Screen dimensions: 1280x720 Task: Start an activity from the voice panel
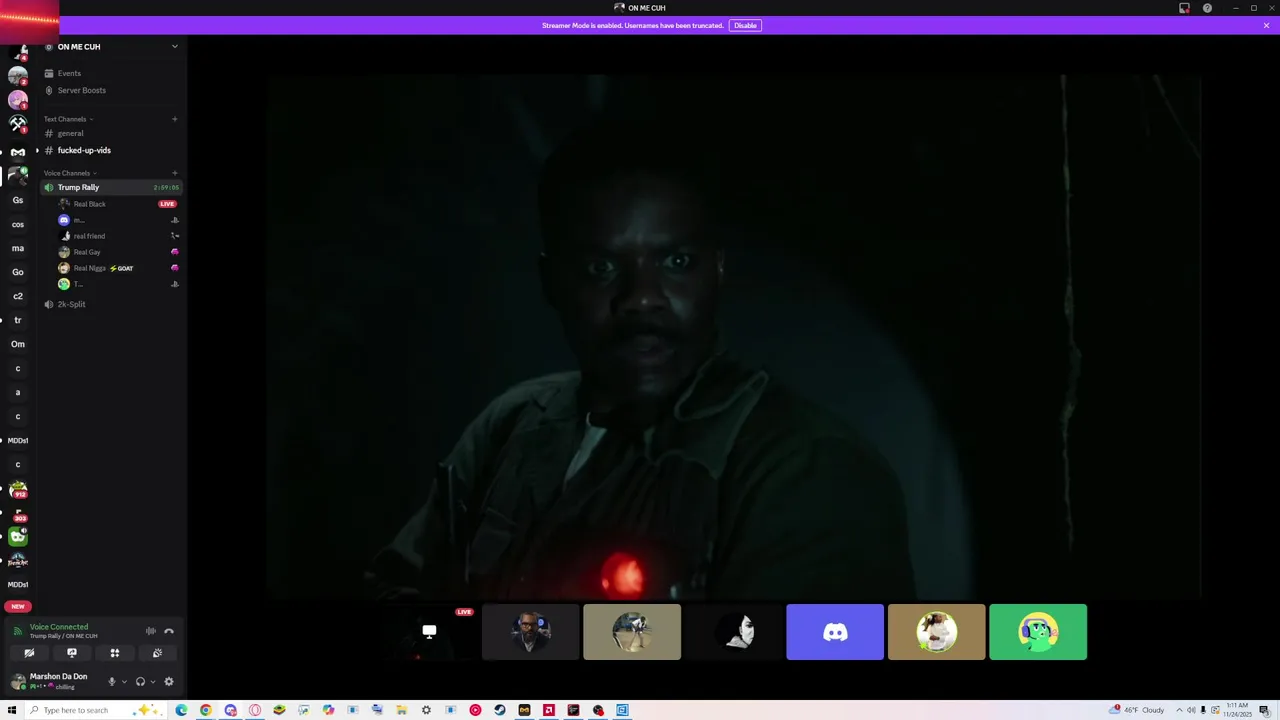tap(115, 653)
